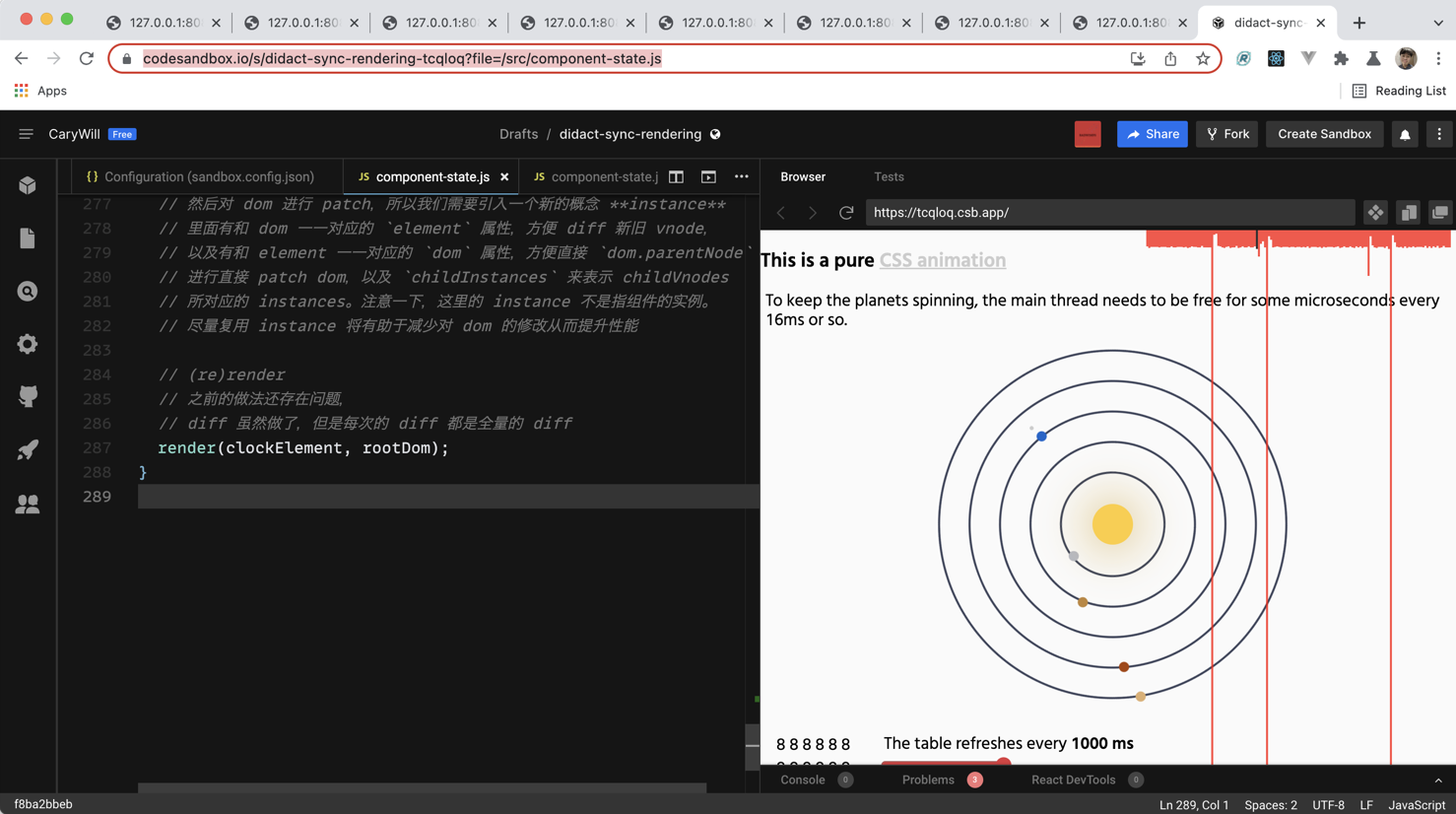Toggle split editor view

tap(676, 176)
